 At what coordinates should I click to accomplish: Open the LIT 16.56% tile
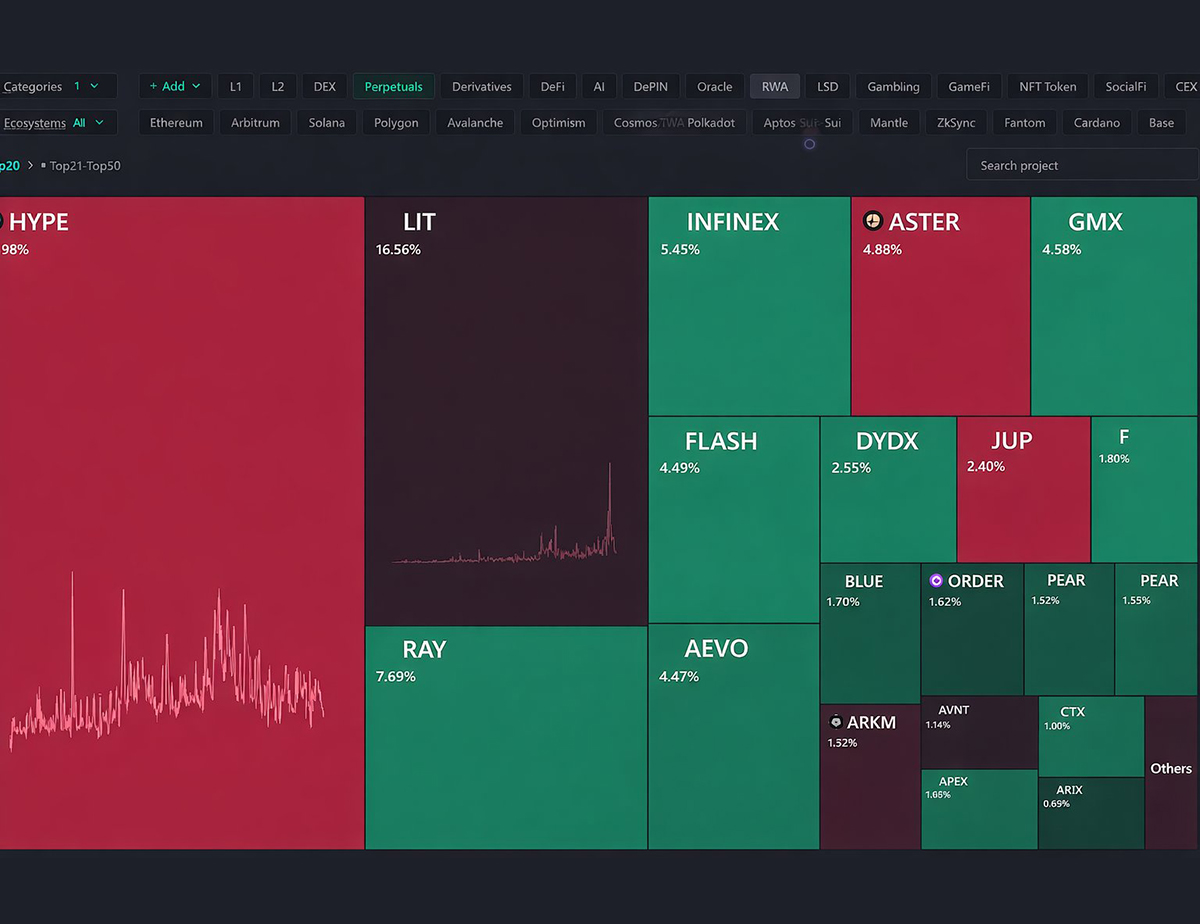(x=506, y=411)
